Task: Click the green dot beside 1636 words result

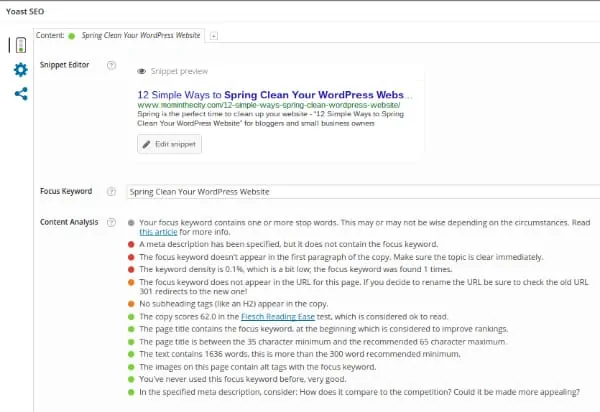Action: coord(131,354)
